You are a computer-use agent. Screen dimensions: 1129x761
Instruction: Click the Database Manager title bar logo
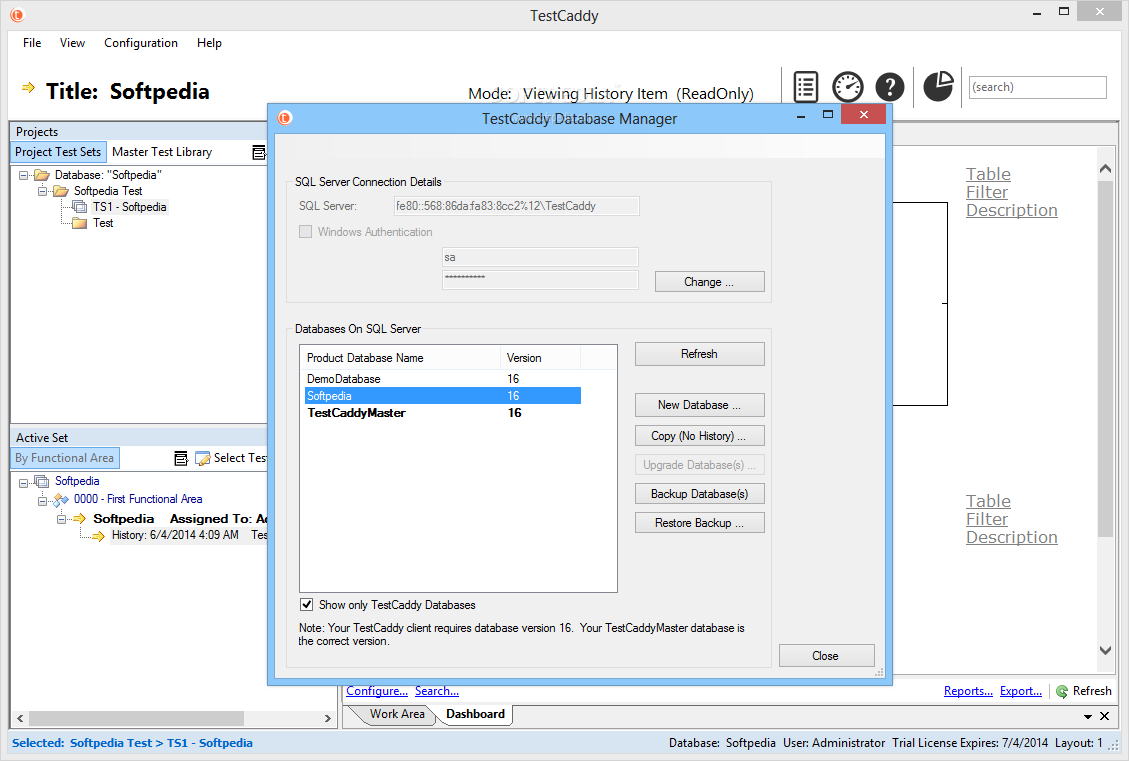pos(284,117)
